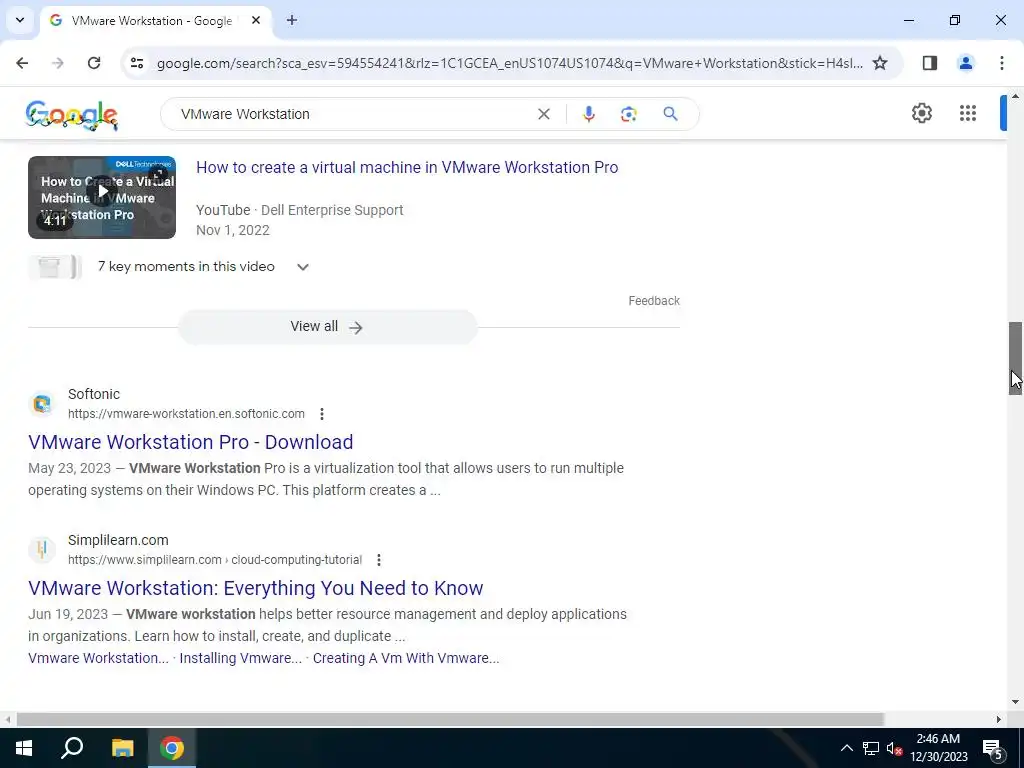
Task: Submit search with magnifier icon
Action: tap(670, 114)
